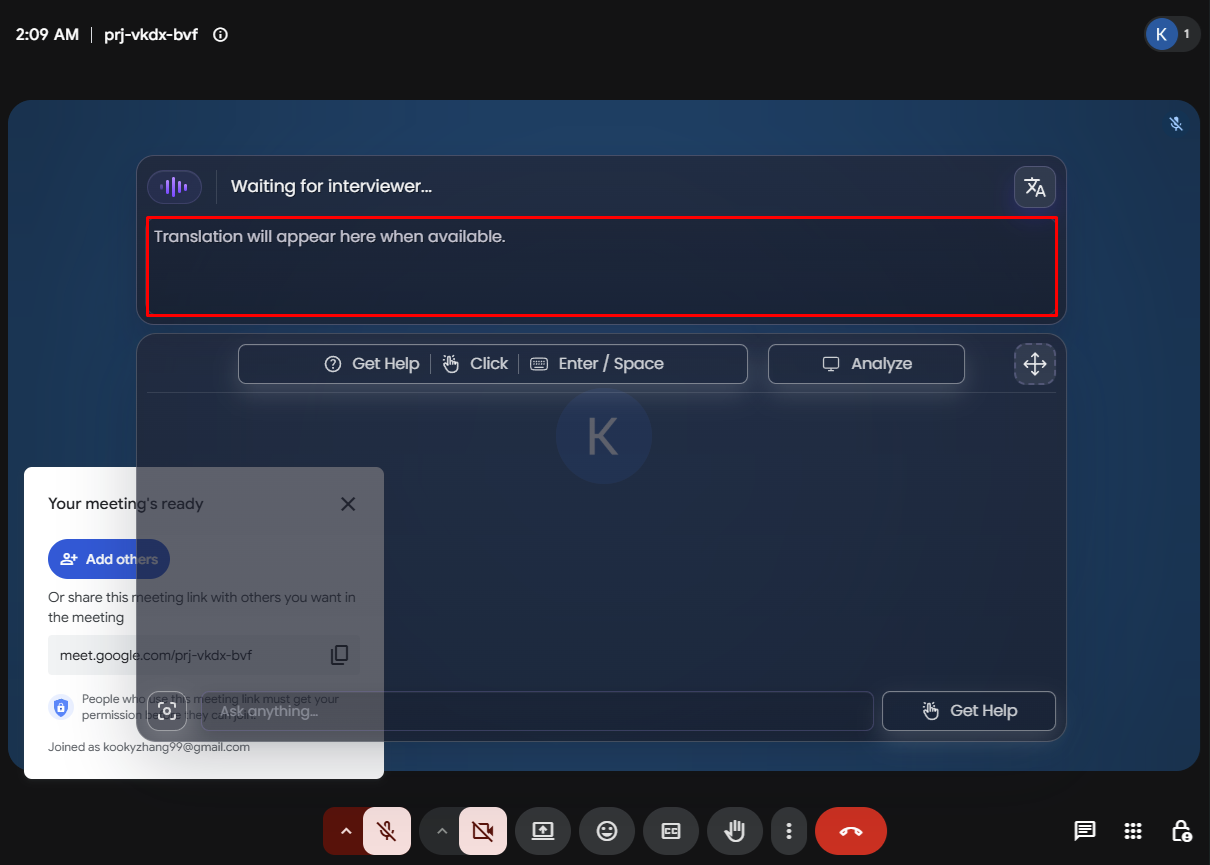Click the meeting code prj-vkdx-bvf in header
1210x865 pixels.
point(151,35)
